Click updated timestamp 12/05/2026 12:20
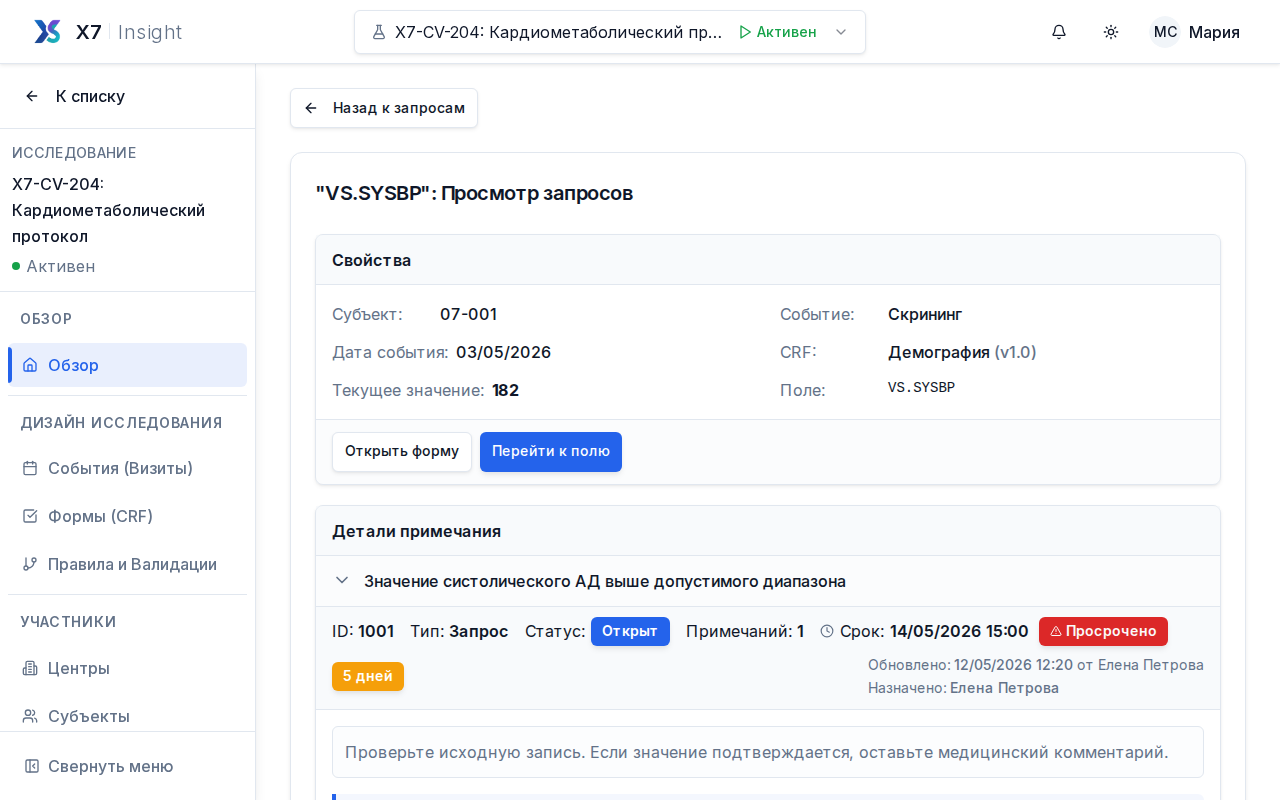 tap(1013, 665)
